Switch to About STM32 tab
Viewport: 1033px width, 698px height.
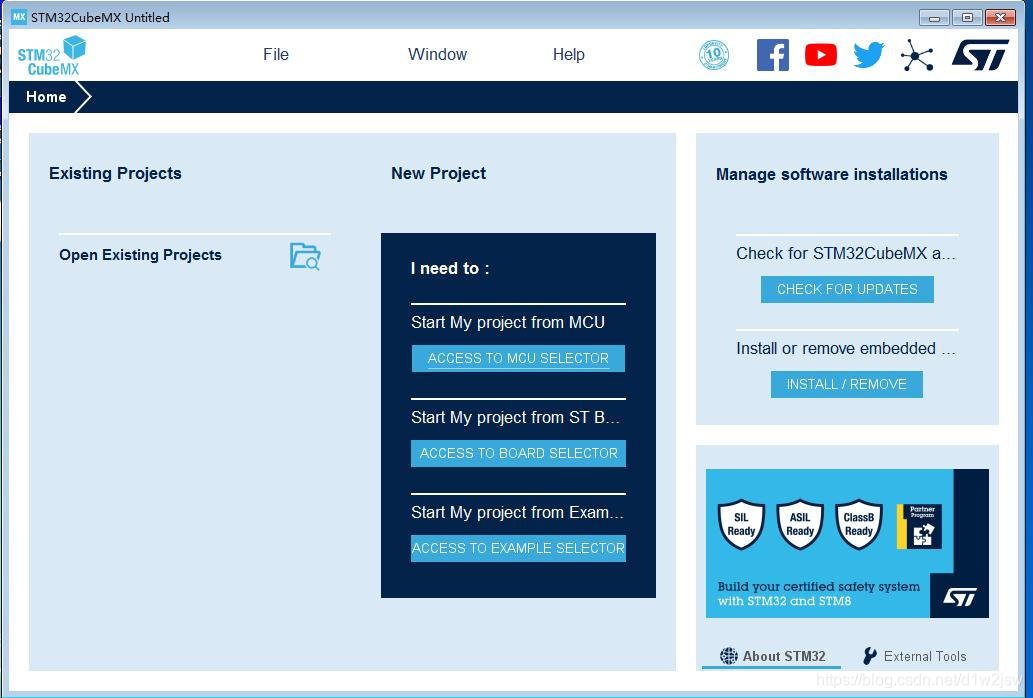coord(771,656)
